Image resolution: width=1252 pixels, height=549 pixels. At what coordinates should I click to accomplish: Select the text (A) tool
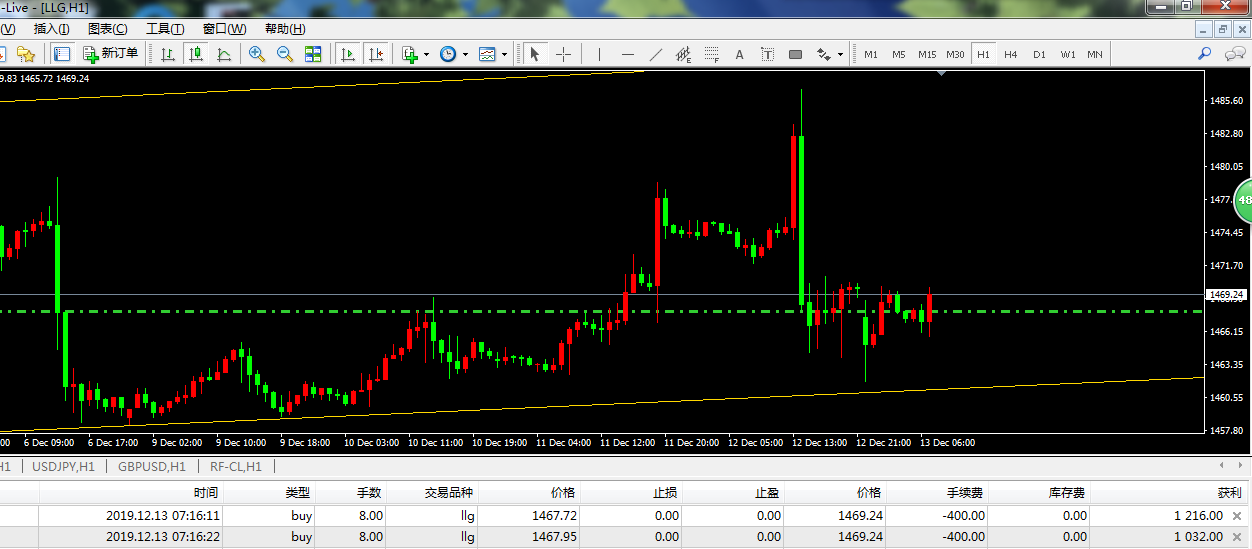click(x=740, y=54)
